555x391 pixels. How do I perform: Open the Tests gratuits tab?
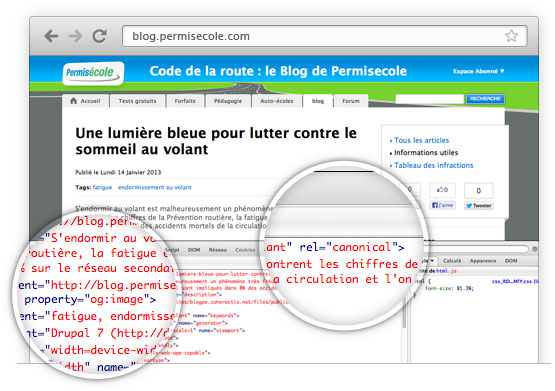[137, 101]
